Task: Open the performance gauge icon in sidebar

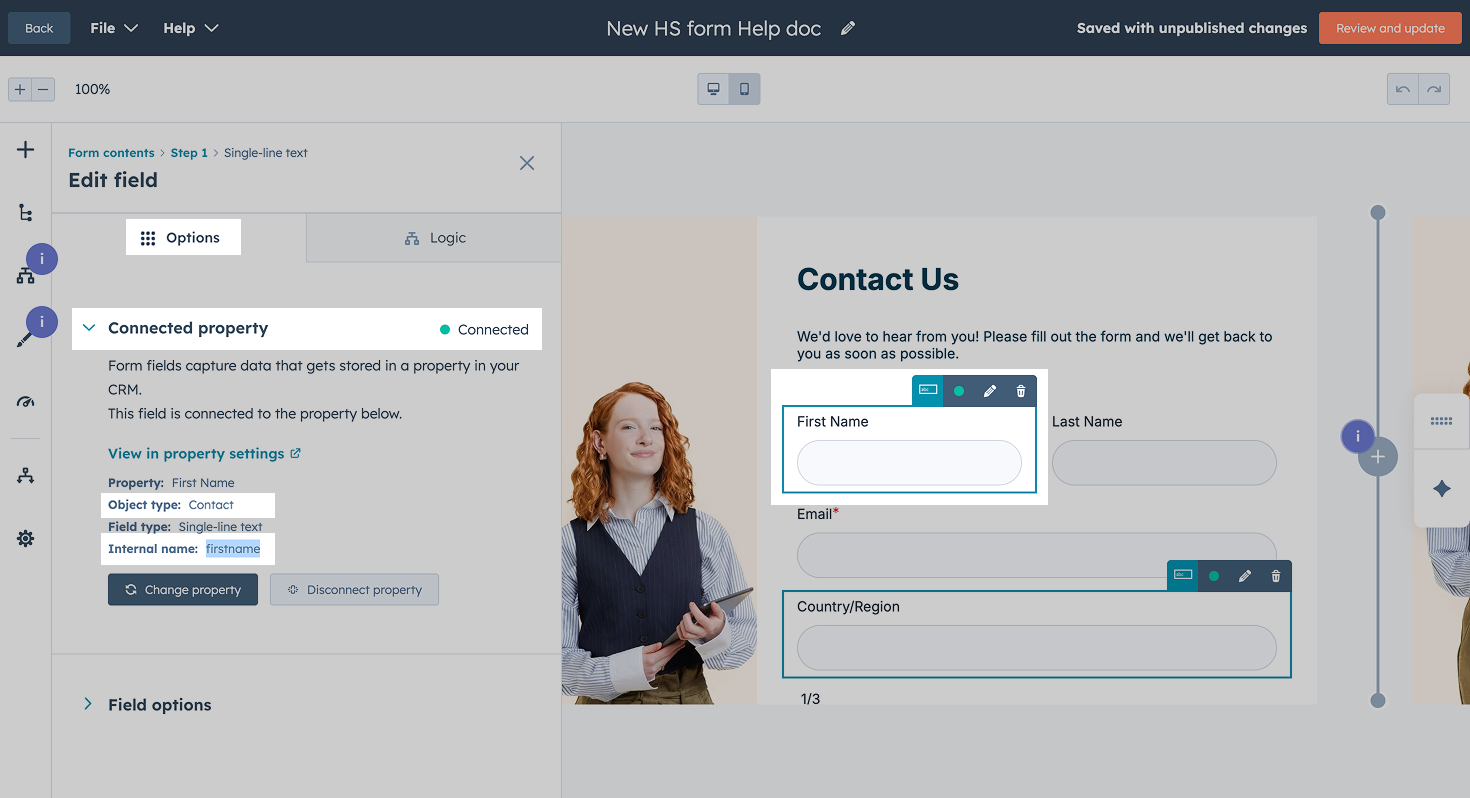Action: tap(24, 401)
